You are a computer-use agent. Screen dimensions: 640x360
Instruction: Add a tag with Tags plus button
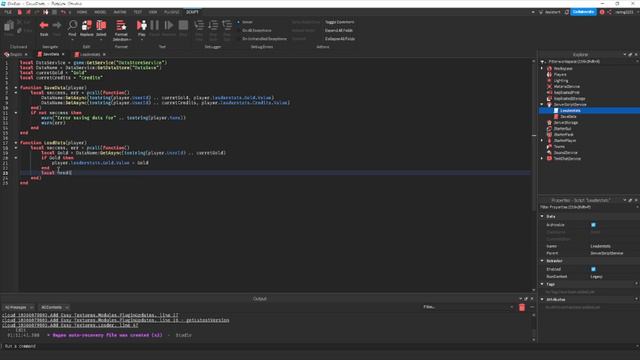click(636, 284)
